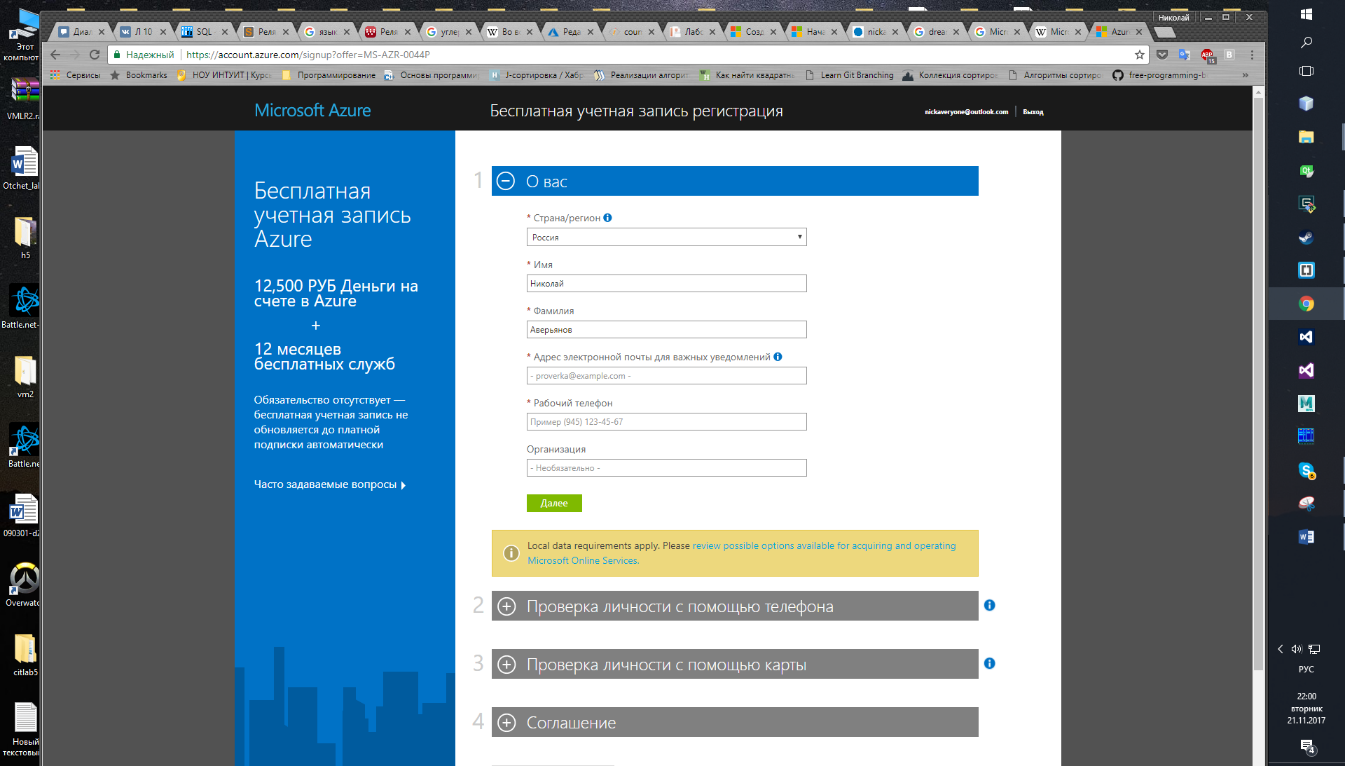The height and width of the screenshot is (766, 1345).
Task: Open the 'Learn Git Branching' bookmark
Action: click(x=849, y=75)
